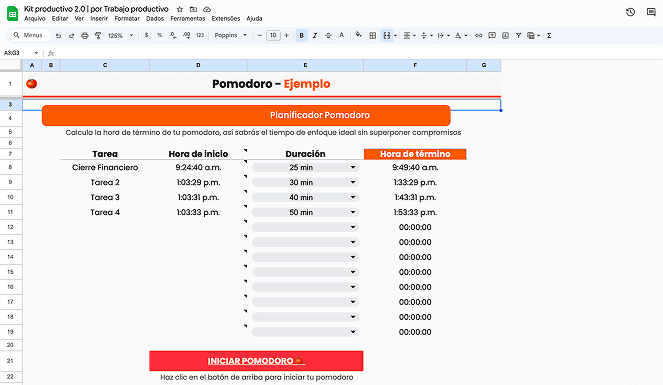This screenshot has height=385, width=663.
Task: Open the Extensões menu
Action: [226, 19]
